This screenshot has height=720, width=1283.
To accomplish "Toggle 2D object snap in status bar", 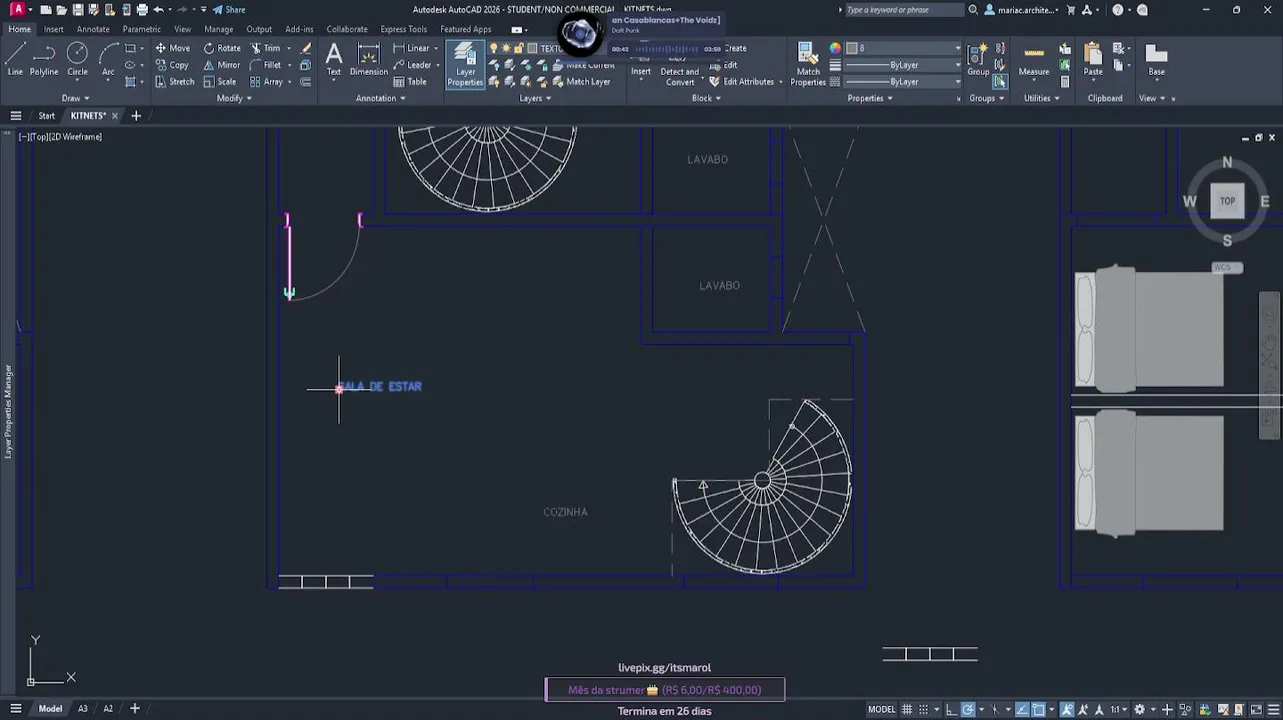I will (1039, 709).
